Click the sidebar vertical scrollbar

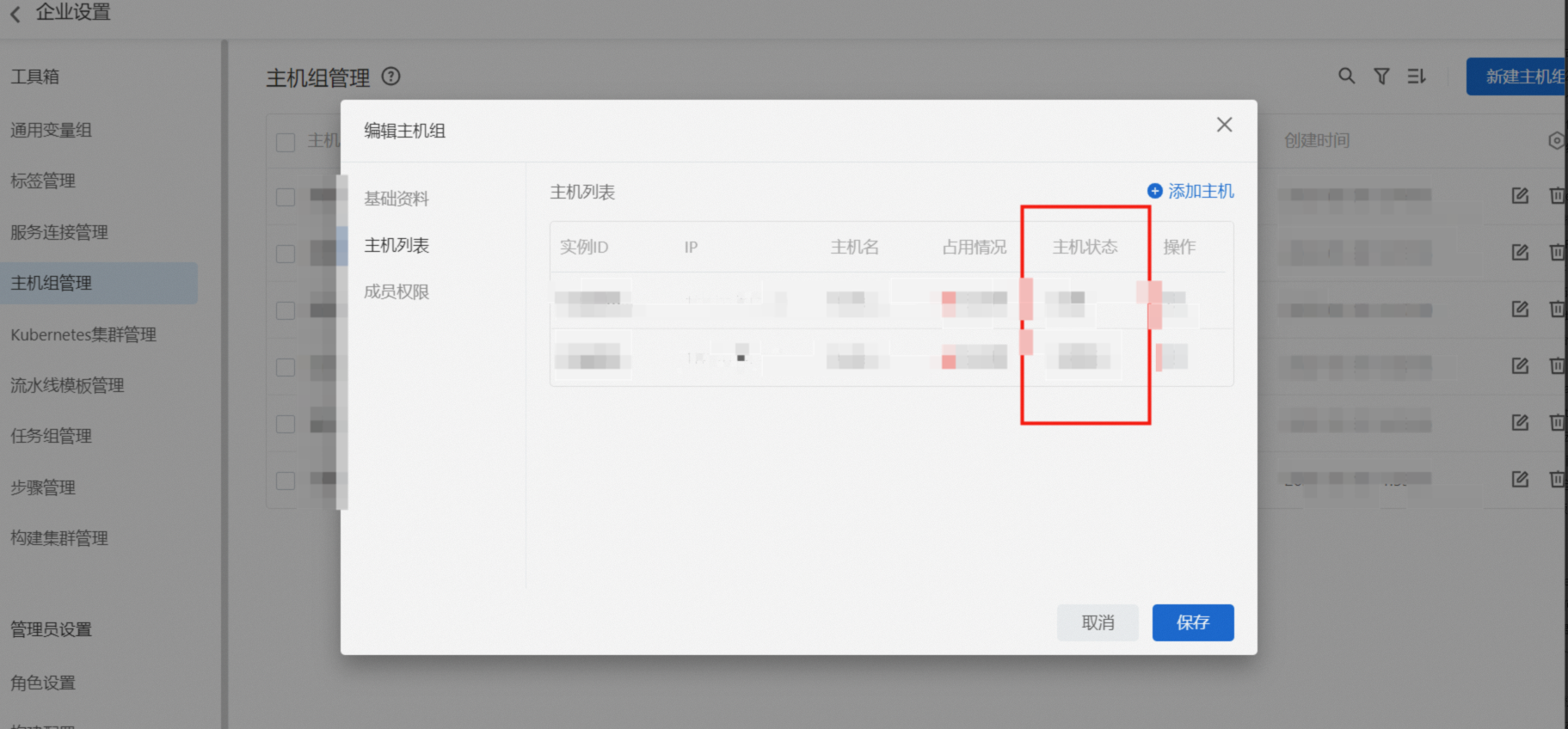tap(224, 384)
